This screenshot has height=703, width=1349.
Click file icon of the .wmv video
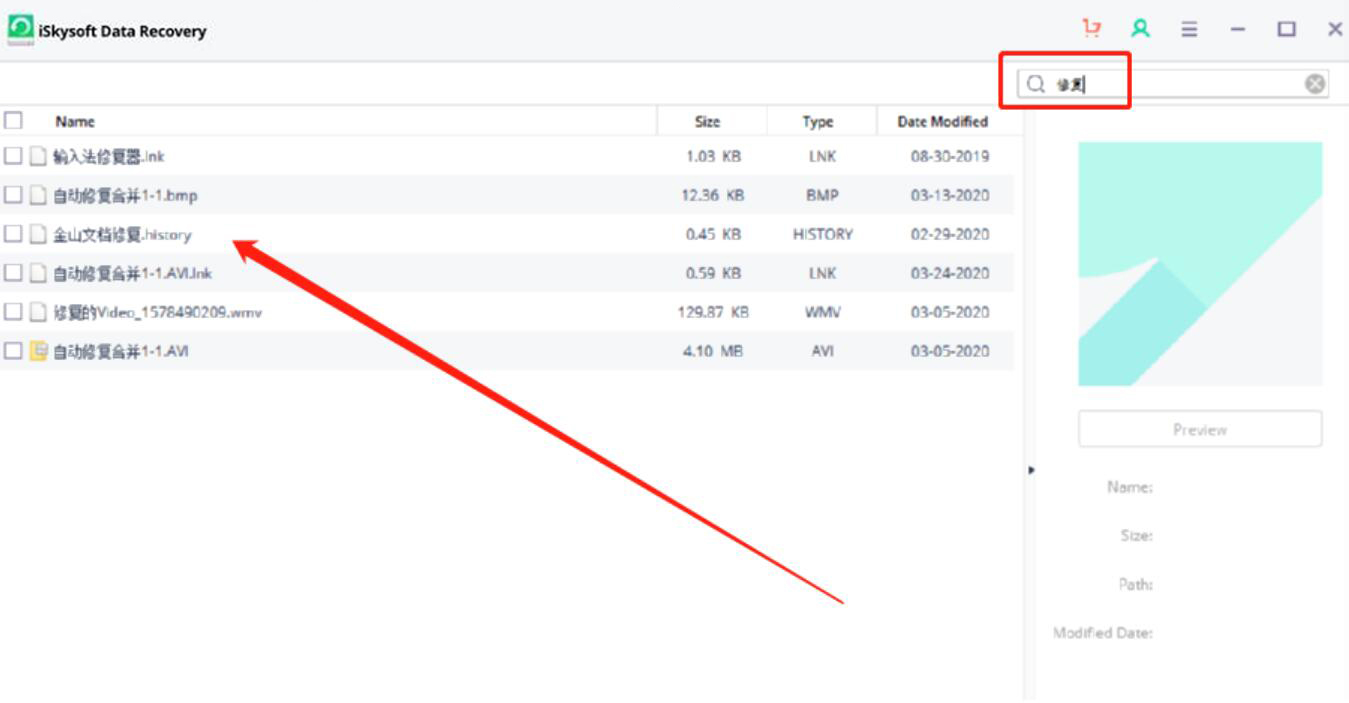pos(38,312)
